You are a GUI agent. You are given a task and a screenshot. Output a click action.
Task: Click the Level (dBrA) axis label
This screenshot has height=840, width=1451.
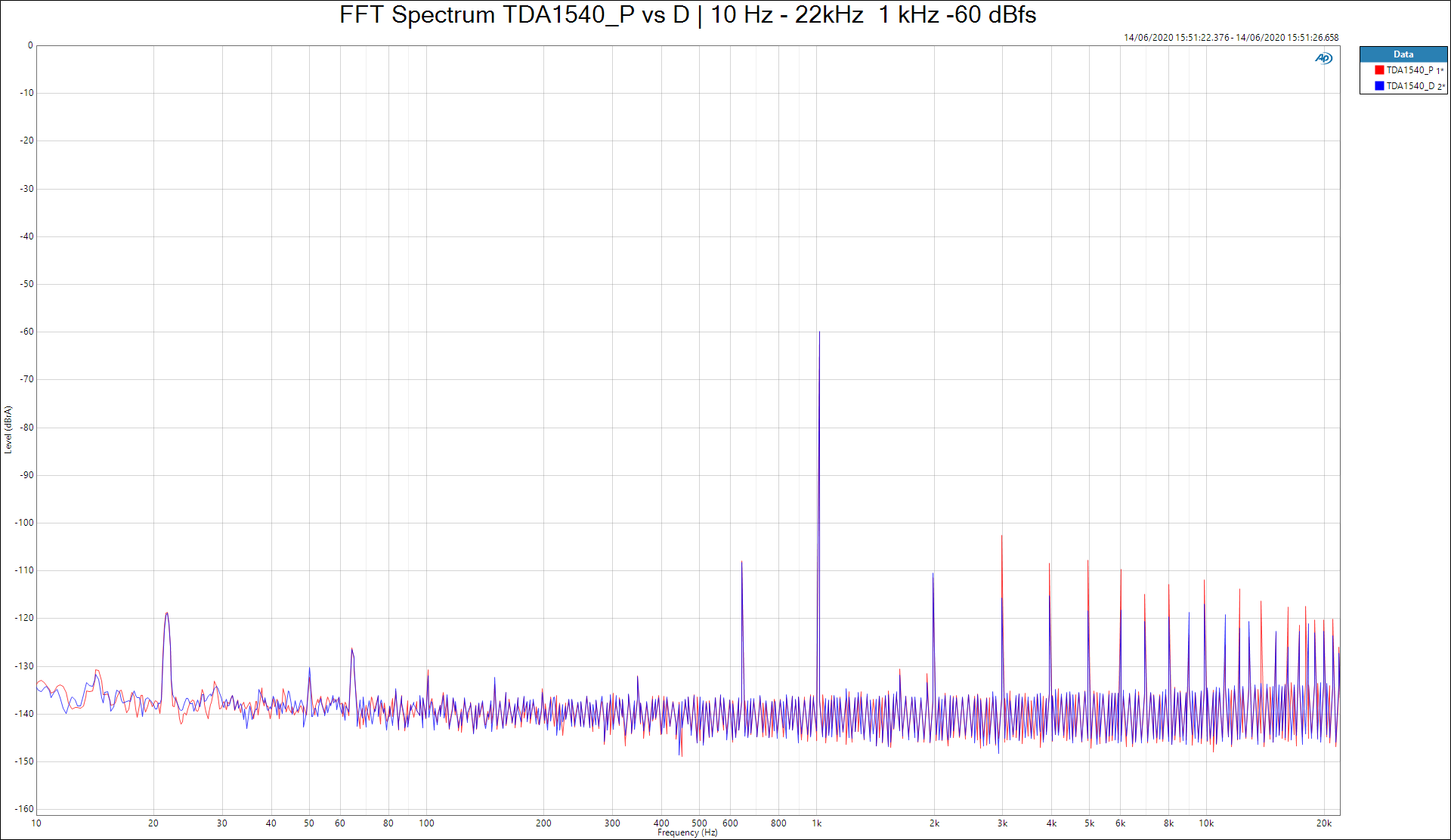8,429
